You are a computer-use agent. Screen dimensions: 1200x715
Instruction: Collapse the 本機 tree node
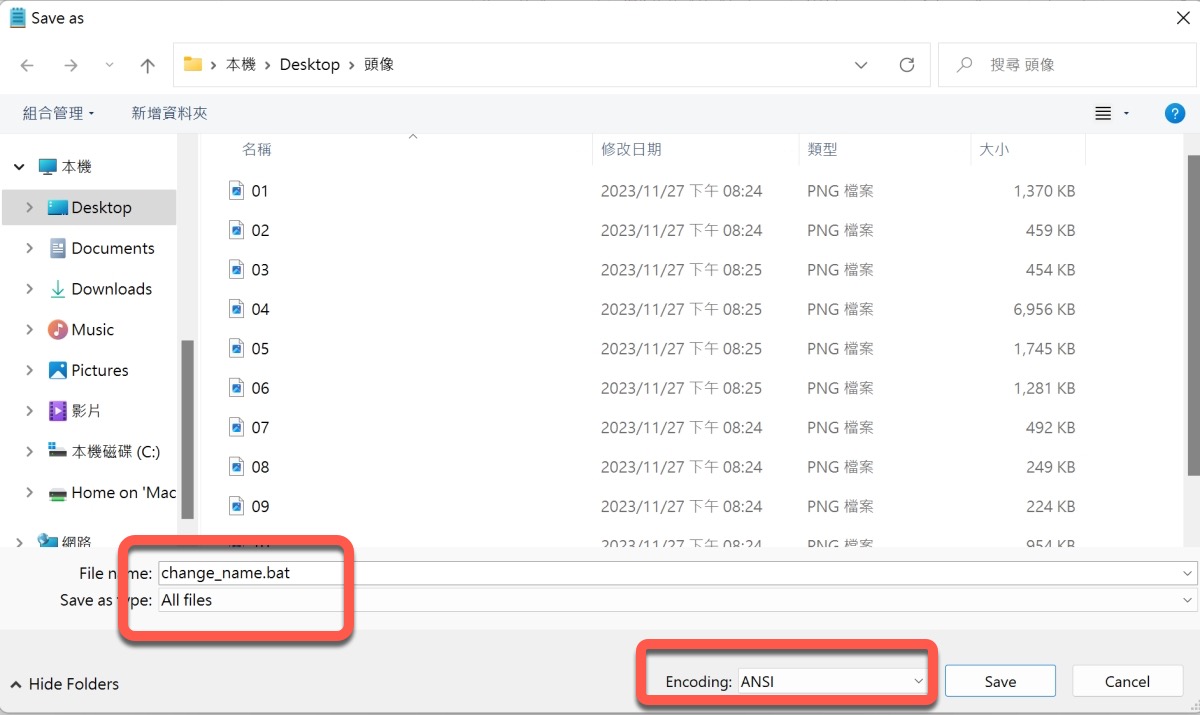click(19, 167)
